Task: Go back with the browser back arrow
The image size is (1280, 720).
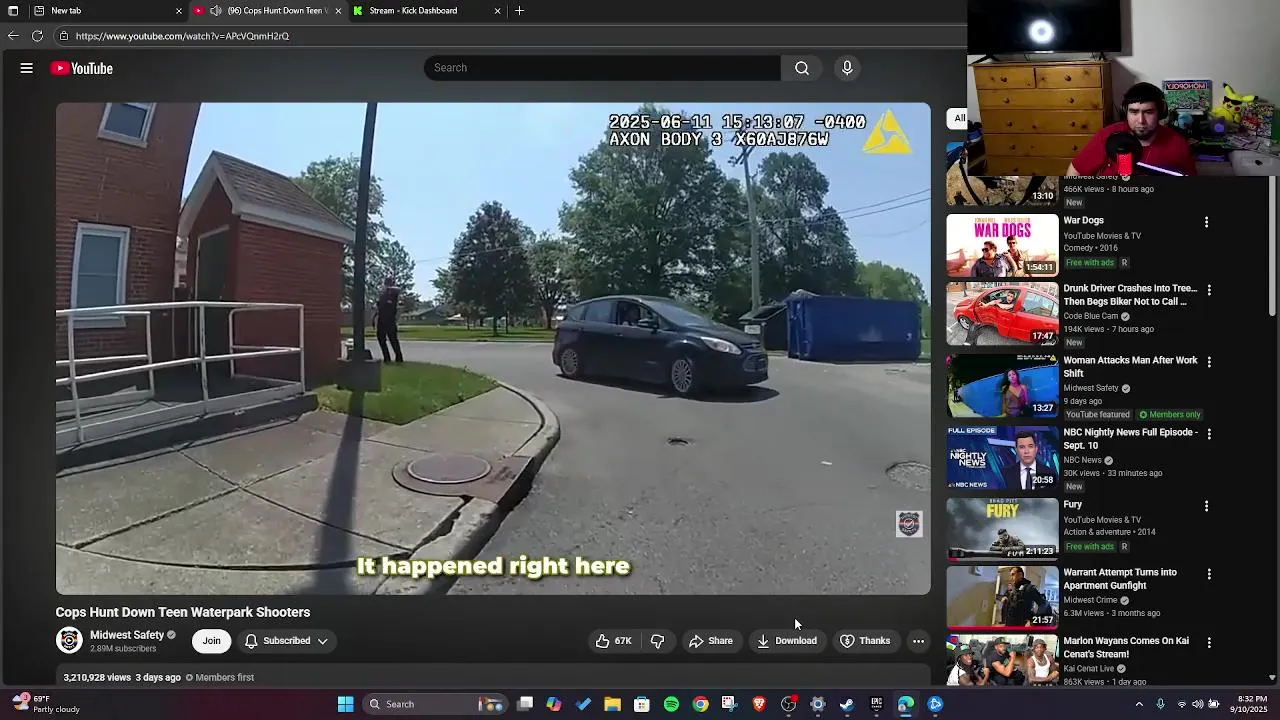Action: pyautogui.click(x=13, y=36)
